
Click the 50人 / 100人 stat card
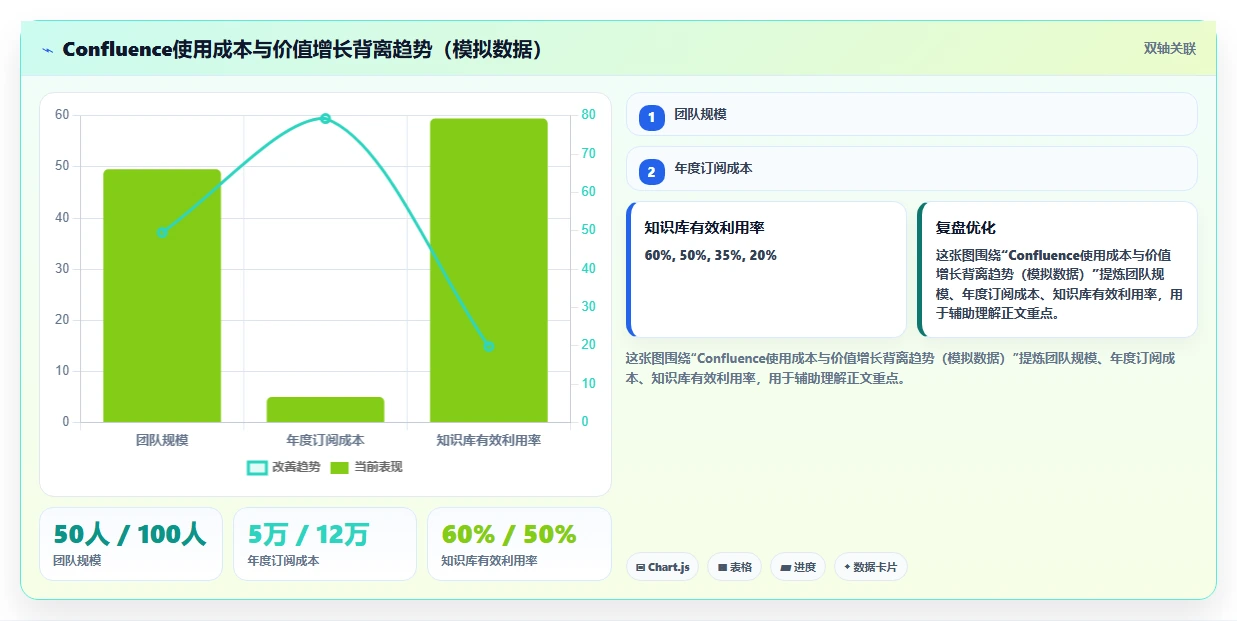pyautogui.click(x=131, y=544)
